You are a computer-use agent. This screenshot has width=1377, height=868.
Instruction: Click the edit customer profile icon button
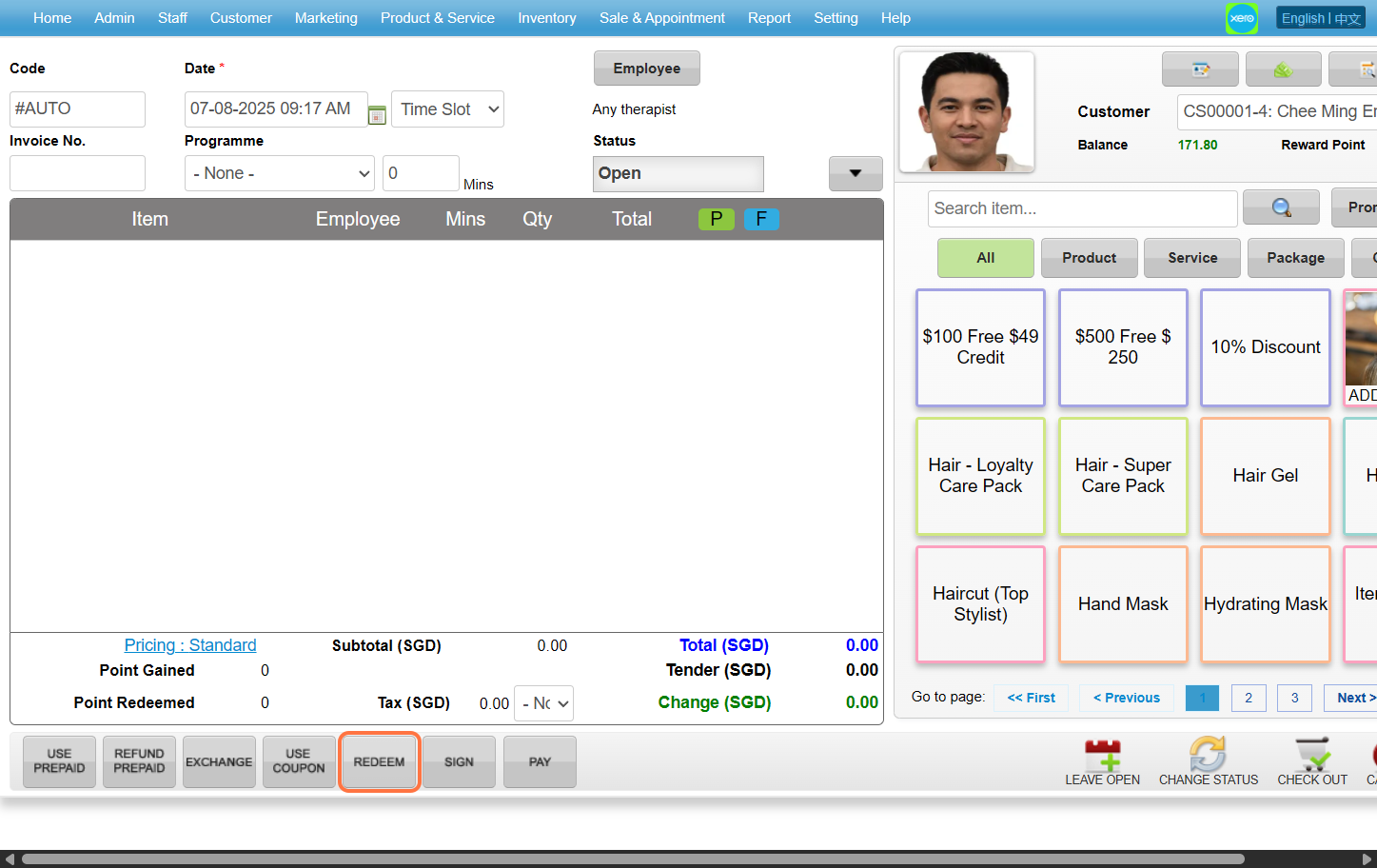tap(1200, 69)
